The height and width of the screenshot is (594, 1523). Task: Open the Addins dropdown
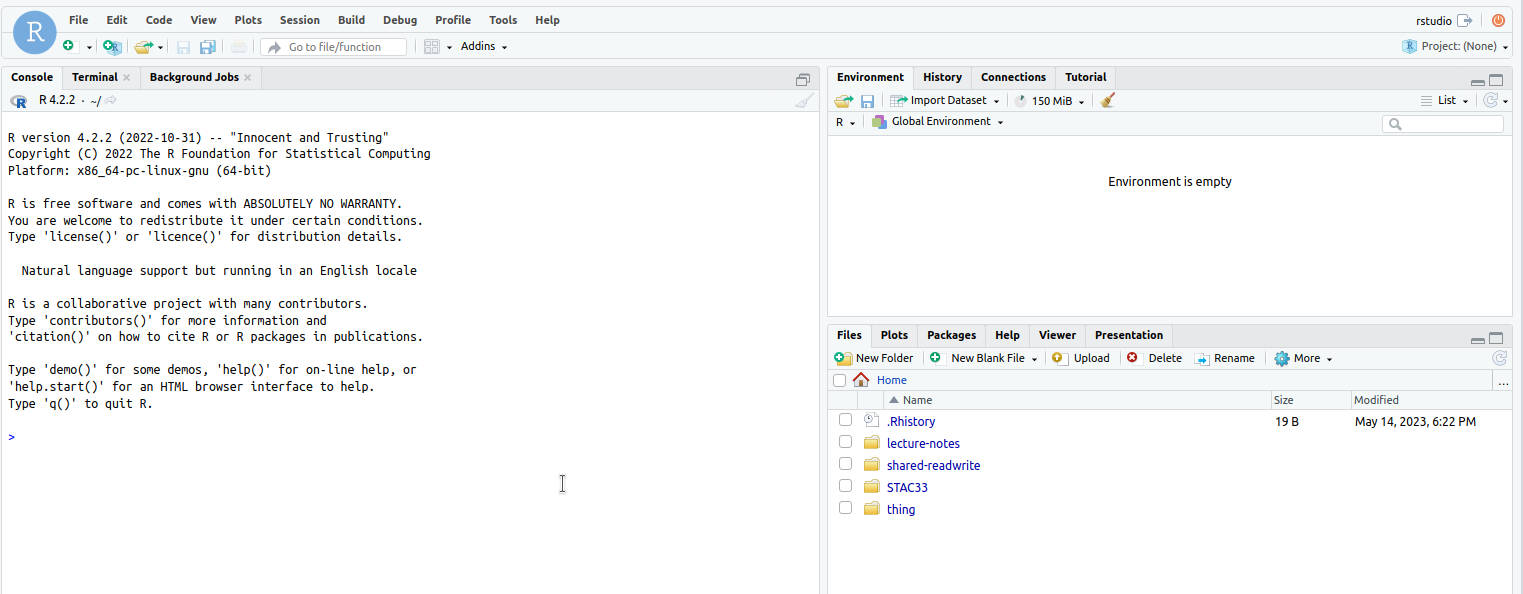click(x=483, y=47)
